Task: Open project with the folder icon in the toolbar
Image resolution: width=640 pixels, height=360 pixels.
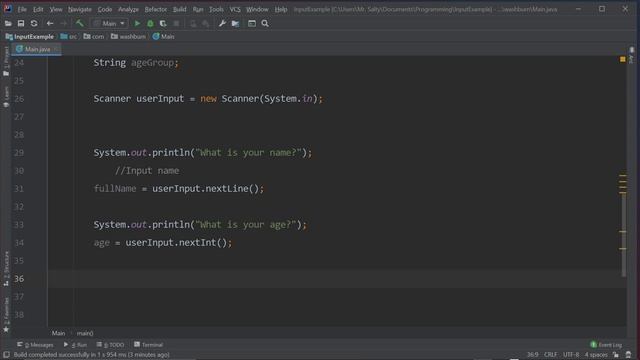Action: coord(8,24)
